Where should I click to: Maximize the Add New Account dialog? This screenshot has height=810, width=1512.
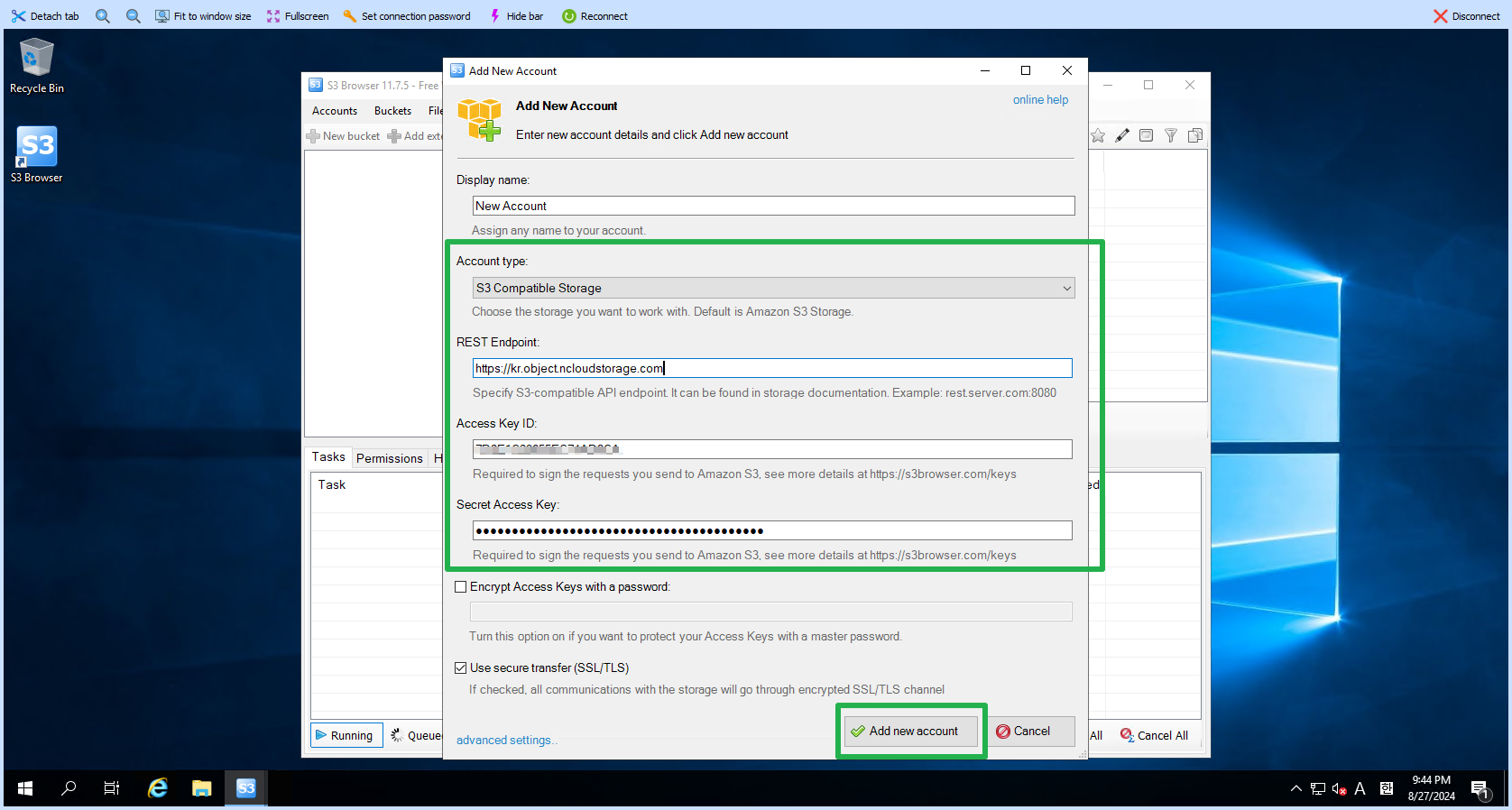click(1026, 70)
